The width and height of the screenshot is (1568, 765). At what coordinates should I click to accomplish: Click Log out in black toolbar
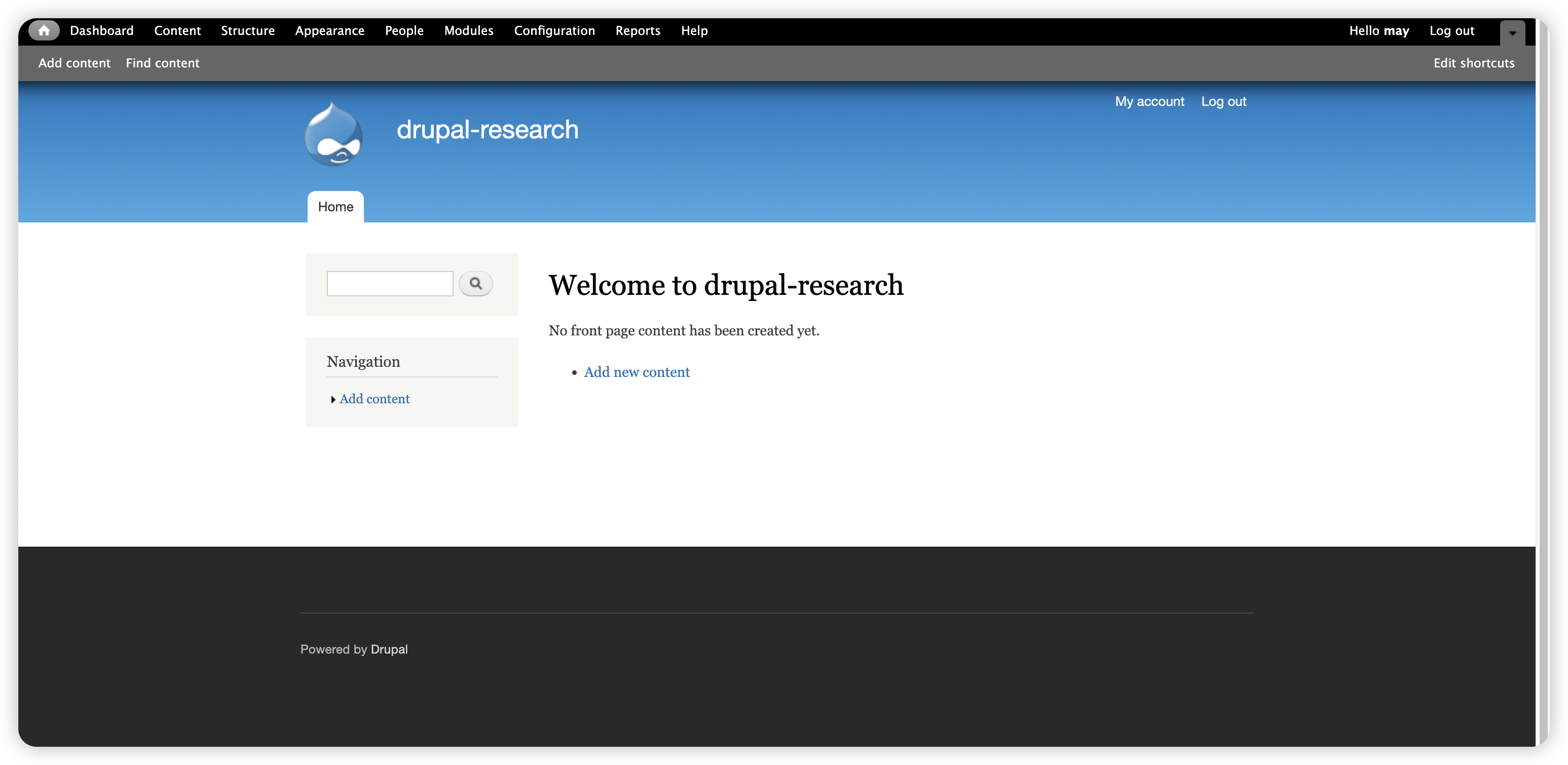coord(1452,30)
